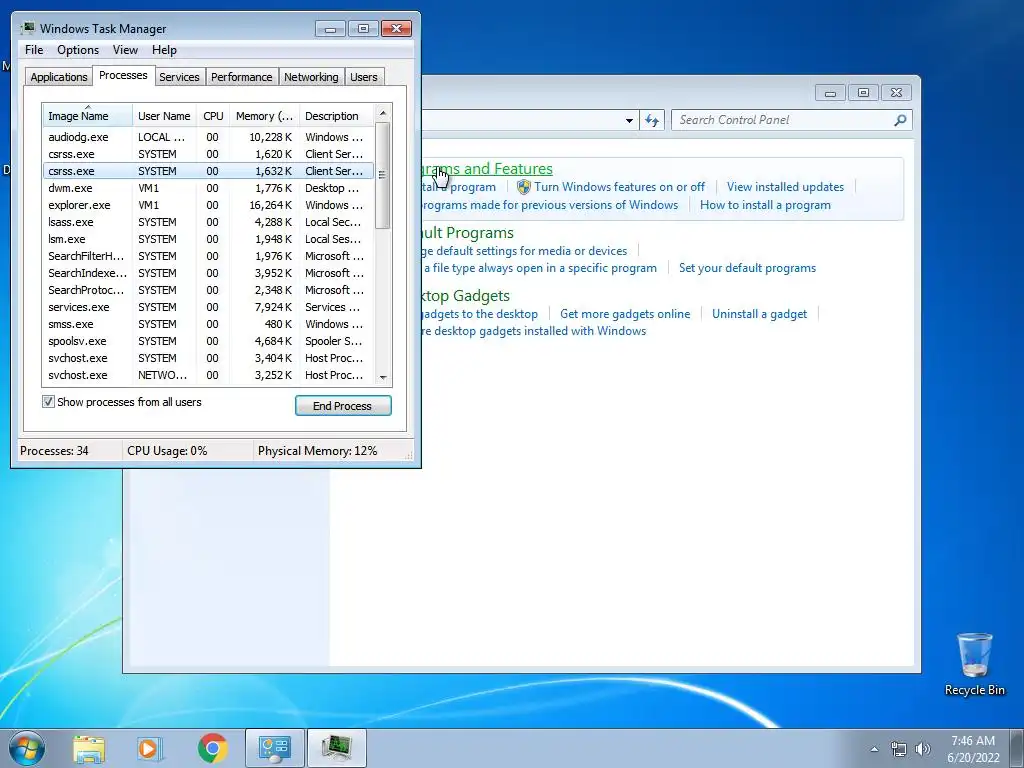The width and height of the screenshot is (1024, 768).
Task: Click the process list scroll down arrow
Action: (x=383, y=377)
